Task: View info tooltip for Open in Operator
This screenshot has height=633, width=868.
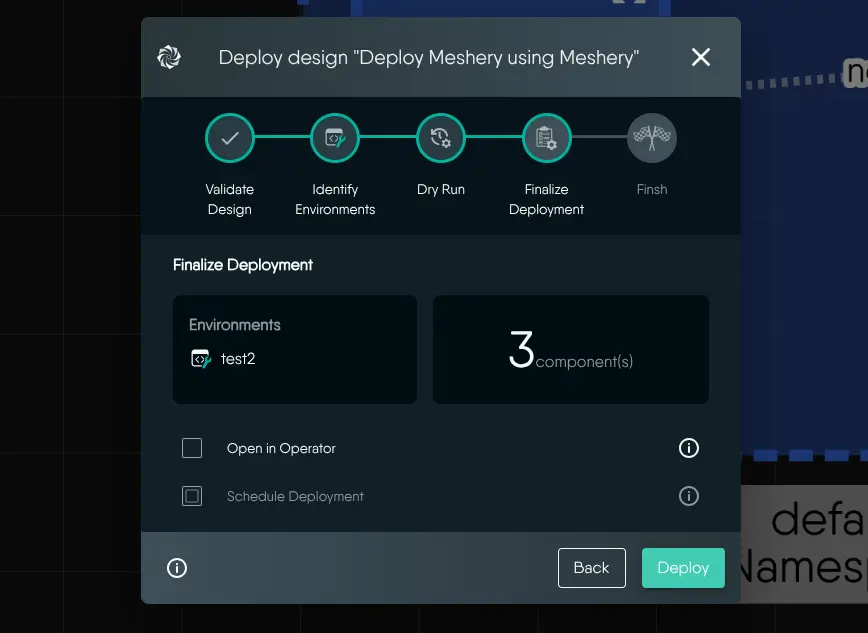Action: (x=688, y=448)
